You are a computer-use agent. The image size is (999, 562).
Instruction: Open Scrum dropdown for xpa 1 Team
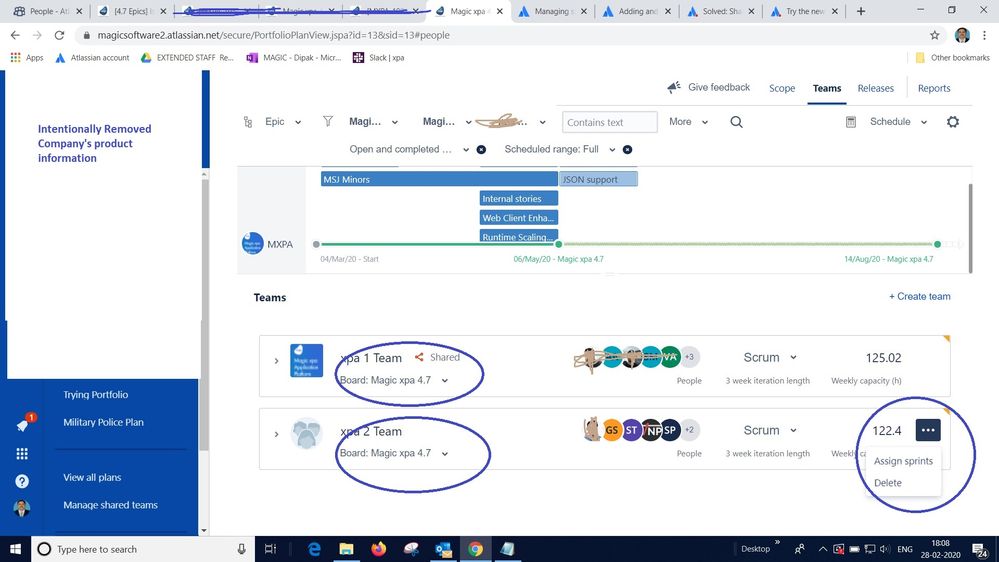coord(770,357)
